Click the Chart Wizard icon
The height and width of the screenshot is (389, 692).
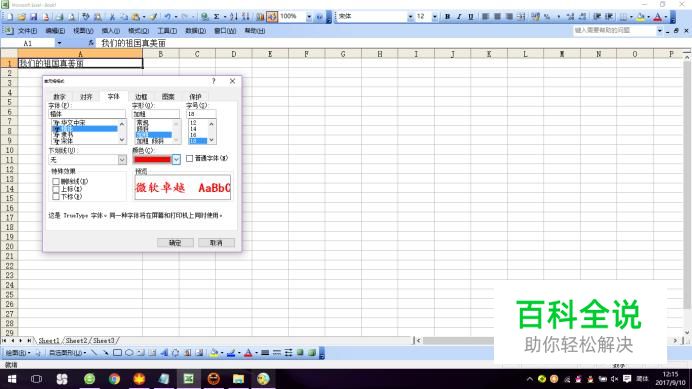tap(260, 17)
